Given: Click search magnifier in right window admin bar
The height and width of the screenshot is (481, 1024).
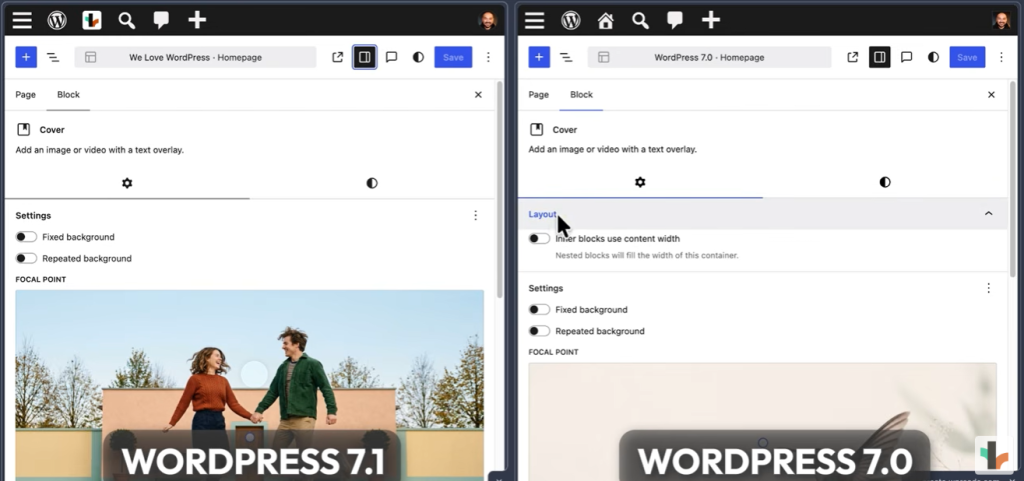Looking at the screenshot, I should pos(640,20).
